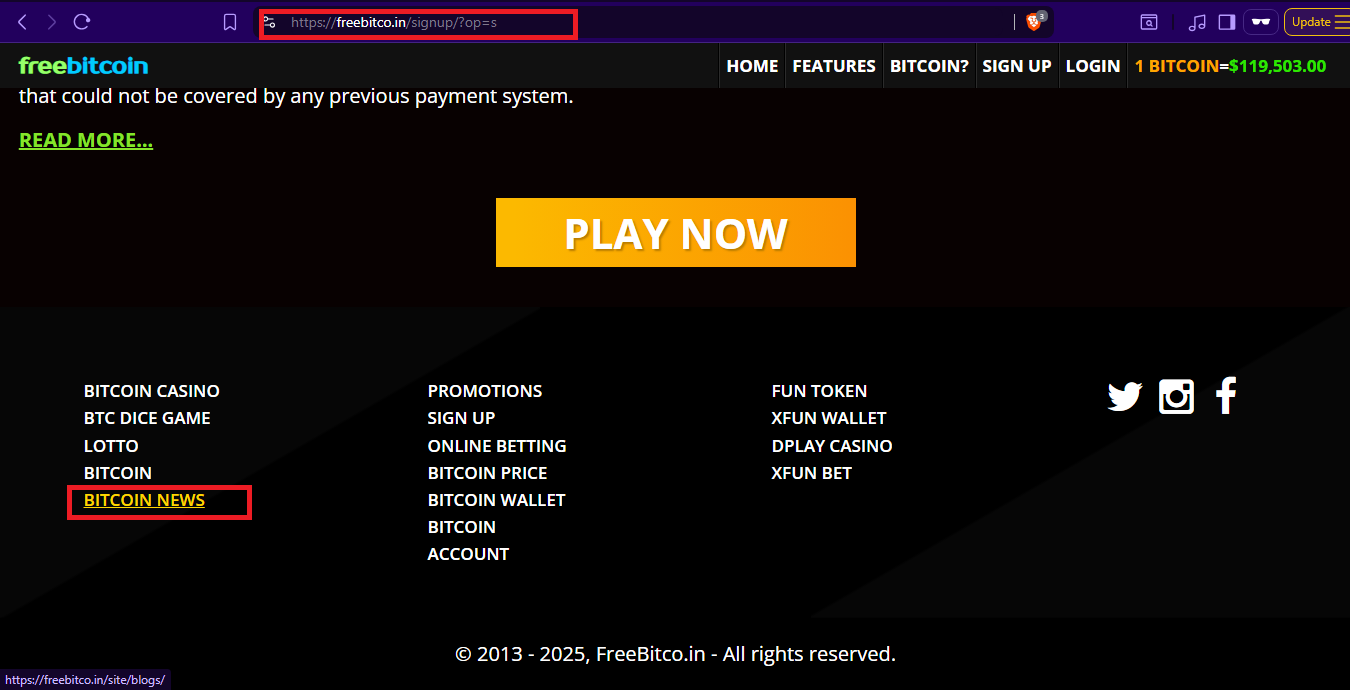
Task: Open the Update browser menu button
Action: pyautogui.click(x=1318, y=22)
